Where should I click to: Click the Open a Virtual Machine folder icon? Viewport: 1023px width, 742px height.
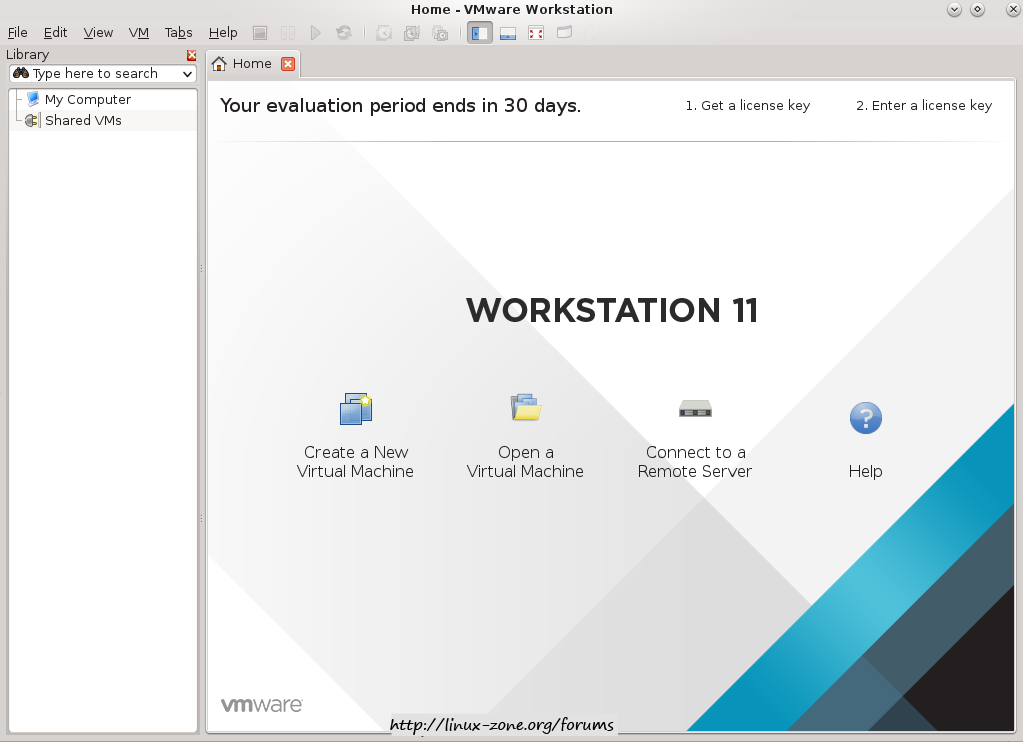tap(525, 407)
